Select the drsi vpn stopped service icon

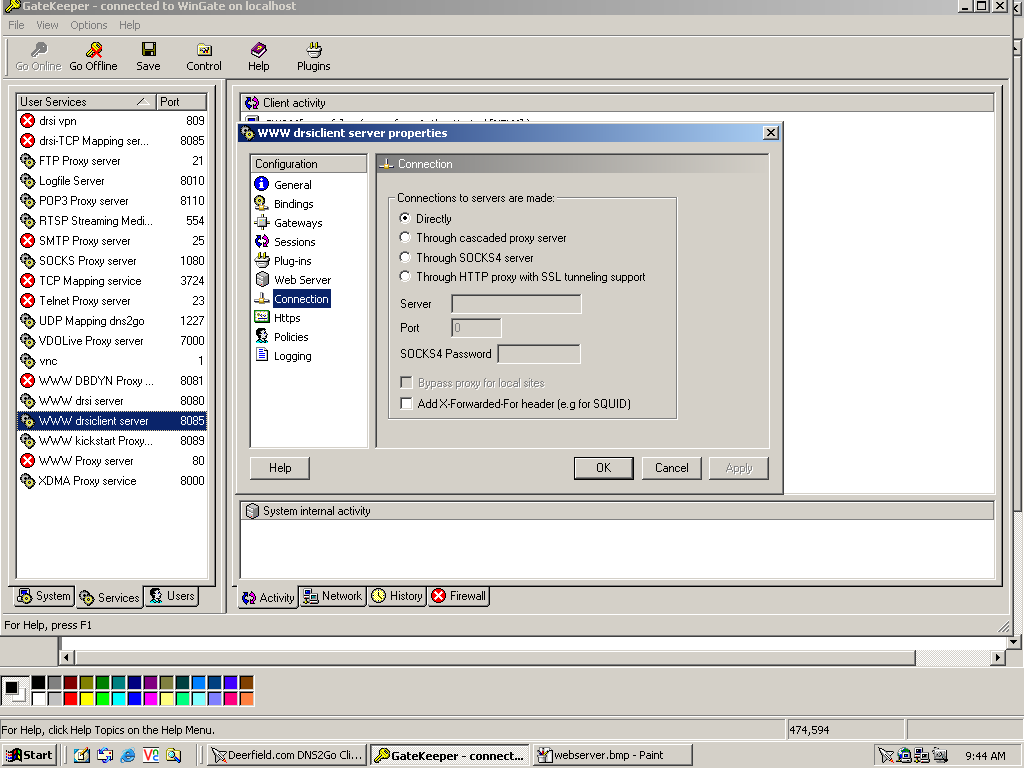pyautogui.click(x=27, y=121)
